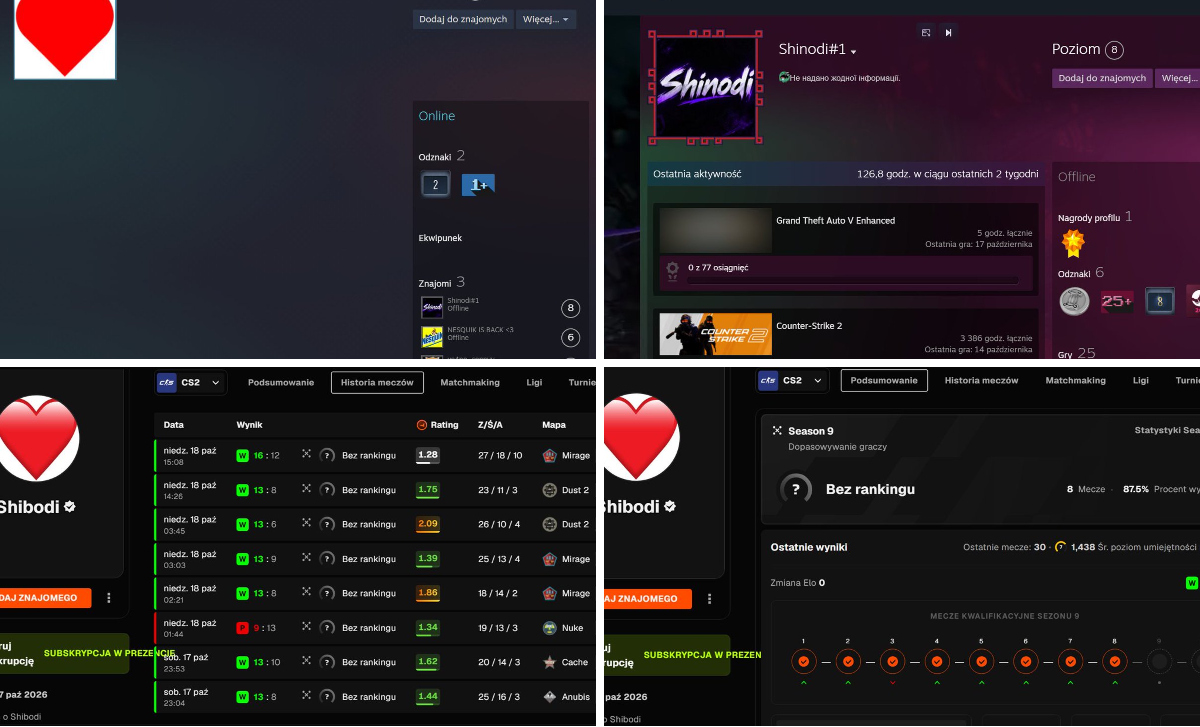Select qualification match 3 circle

click(892, 661)
